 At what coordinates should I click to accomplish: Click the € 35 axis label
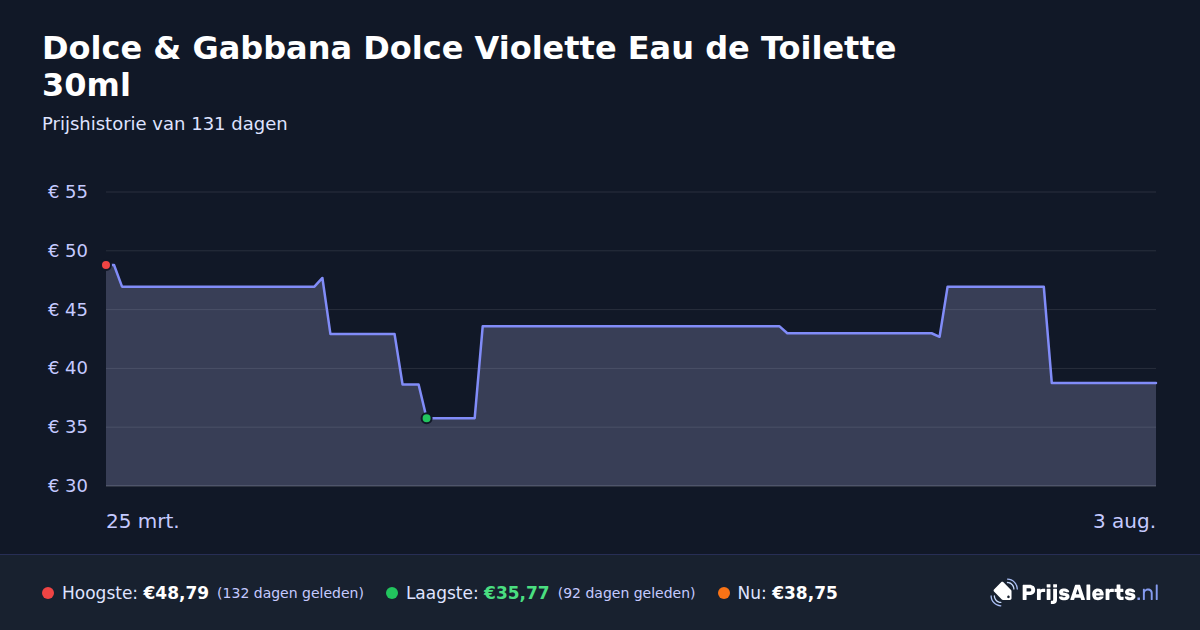click(68, 427)
